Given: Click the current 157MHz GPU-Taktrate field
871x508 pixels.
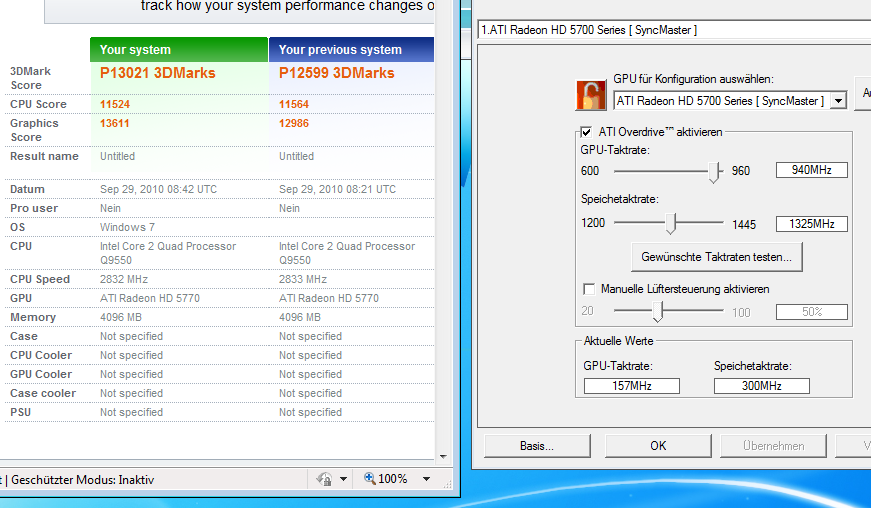Looking at the screenshot, I should [632, 386].
